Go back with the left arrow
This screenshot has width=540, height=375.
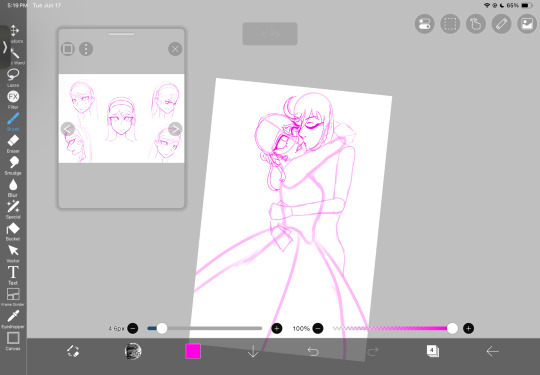[492, 351]
